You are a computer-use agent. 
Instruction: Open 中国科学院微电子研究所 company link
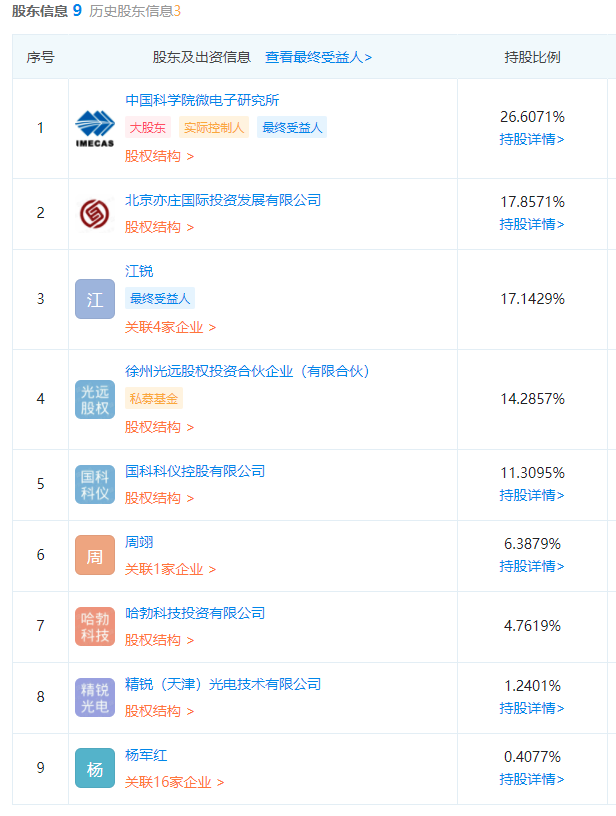pyautogui.click(x=202, y=100)
